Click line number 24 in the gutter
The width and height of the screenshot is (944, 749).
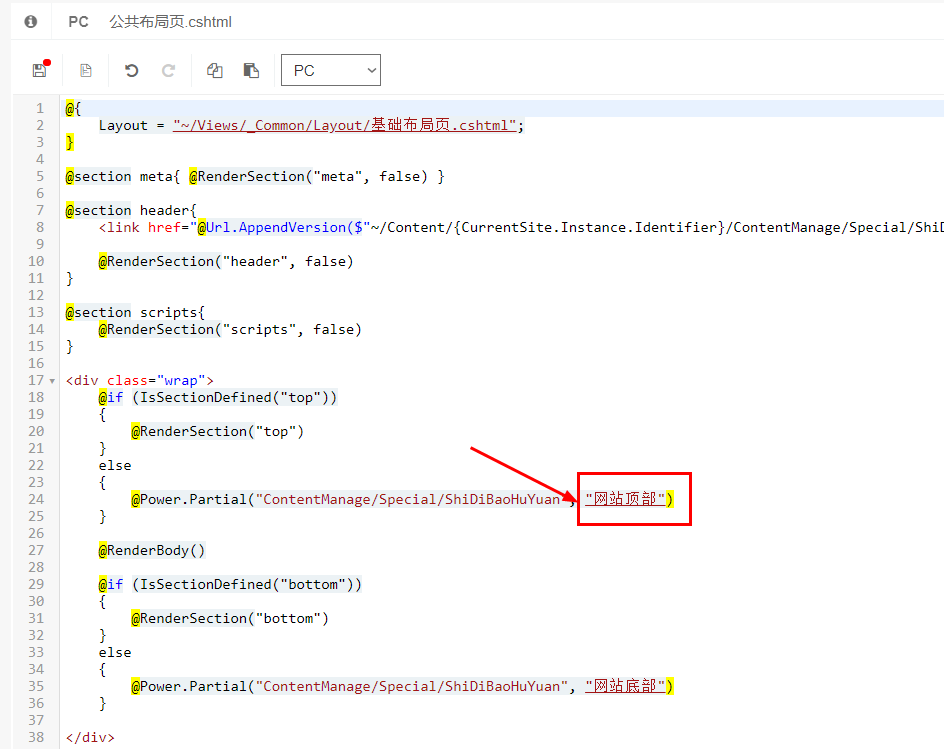click(x=36, y=499)
